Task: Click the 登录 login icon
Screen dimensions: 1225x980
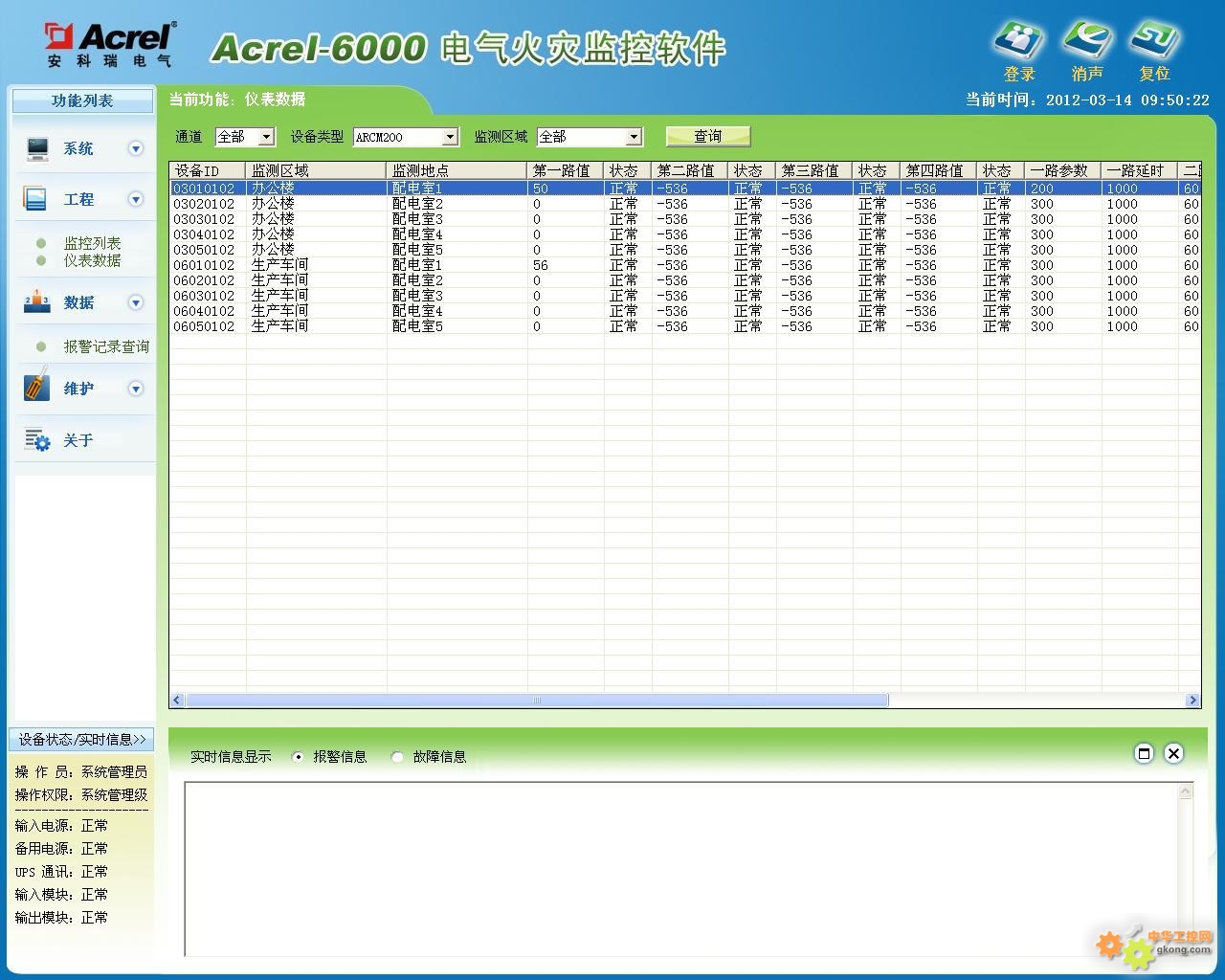Action: [x=1019, y=41]
